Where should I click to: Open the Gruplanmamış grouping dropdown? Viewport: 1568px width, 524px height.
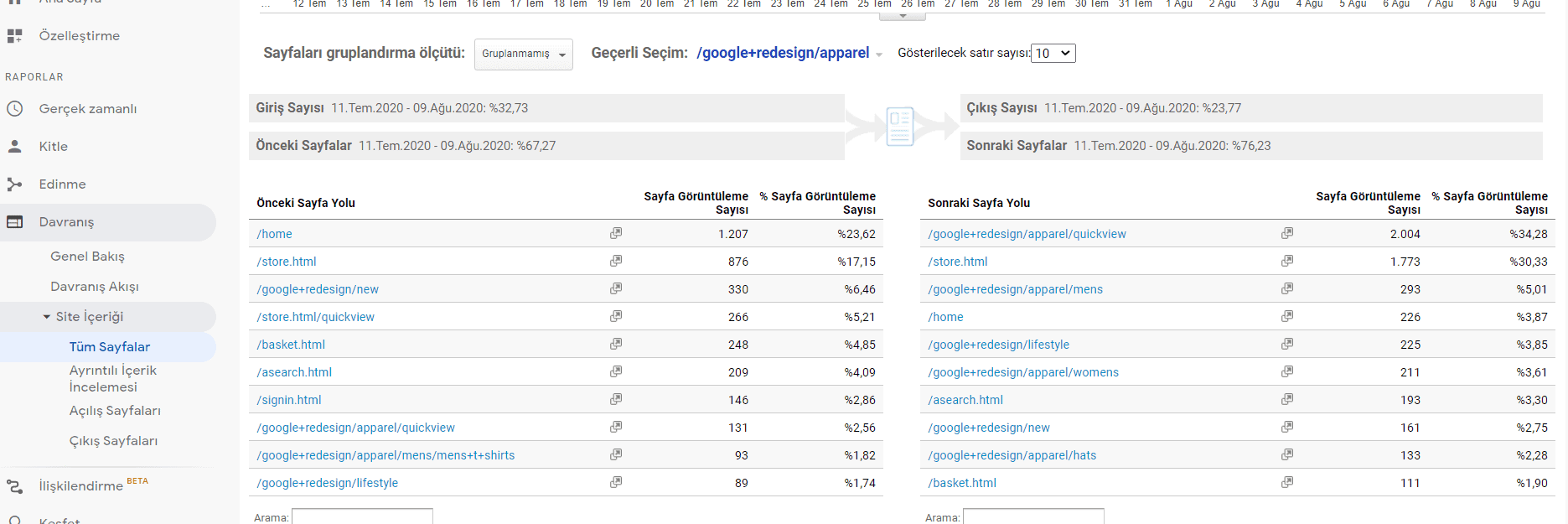pyautogui.click(x=523, y=54)
